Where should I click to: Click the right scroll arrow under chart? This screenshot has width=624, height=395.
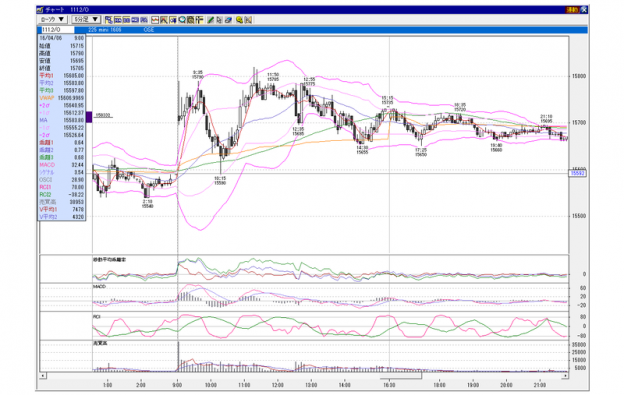point(565,376)
